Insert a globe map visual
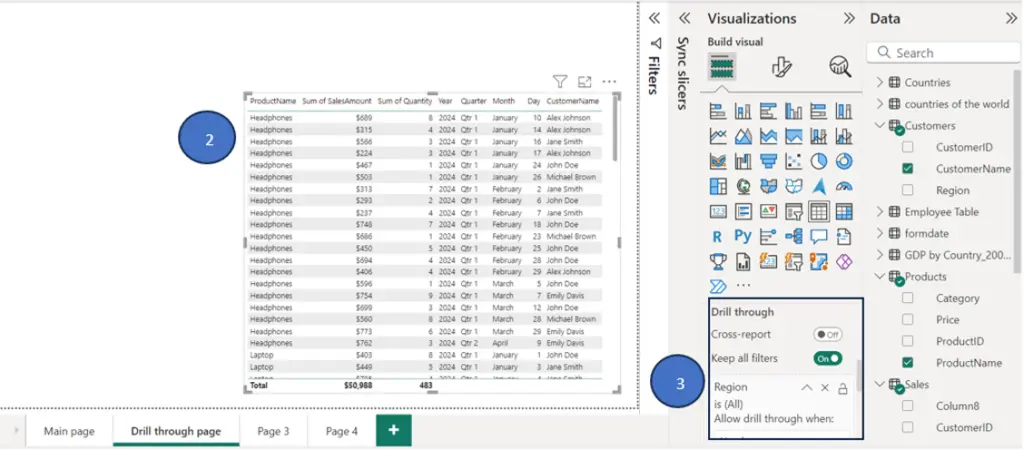Screen dimensions: 1024x450 click(x=743, y=187)
